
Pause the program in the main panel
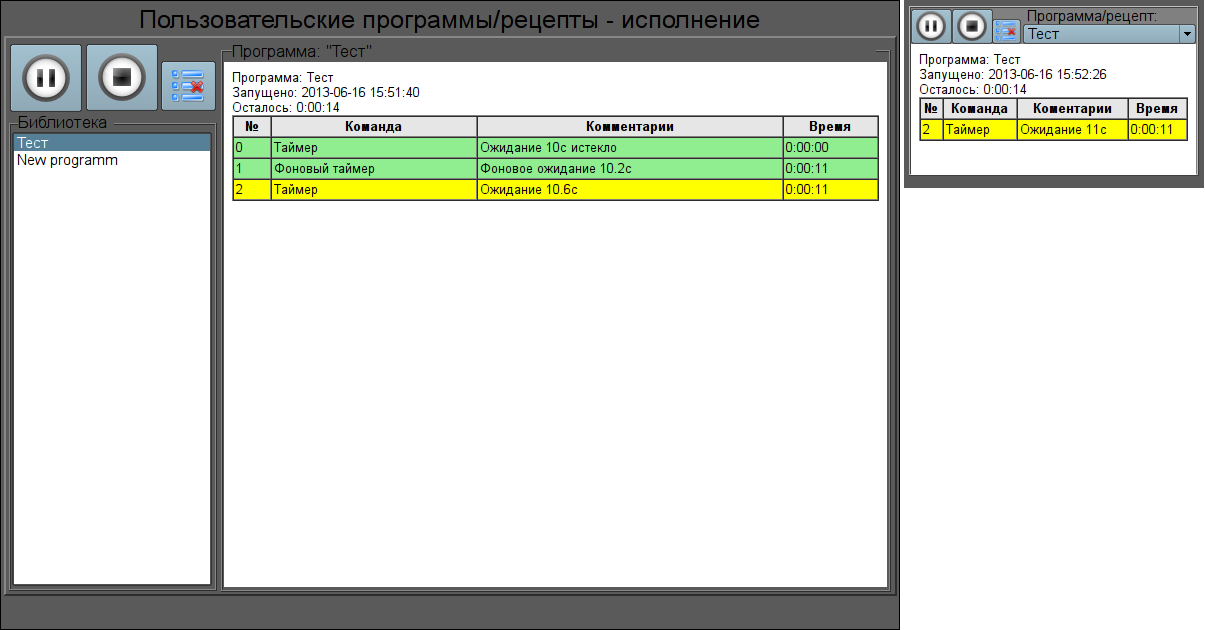pyautogui.click(x=46, y=78)
